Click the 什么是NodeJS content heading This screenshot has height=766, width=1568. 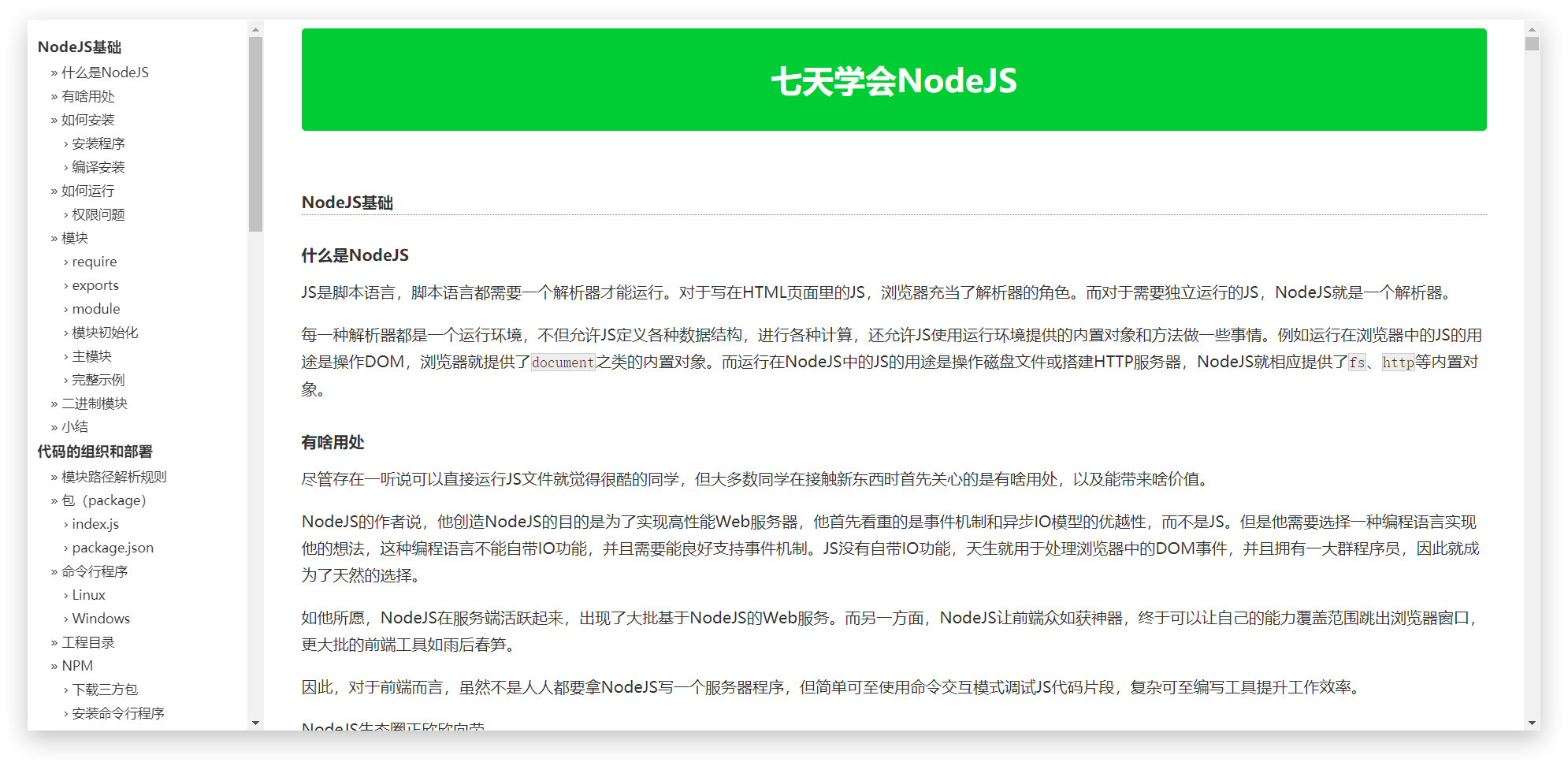point(355,255)
